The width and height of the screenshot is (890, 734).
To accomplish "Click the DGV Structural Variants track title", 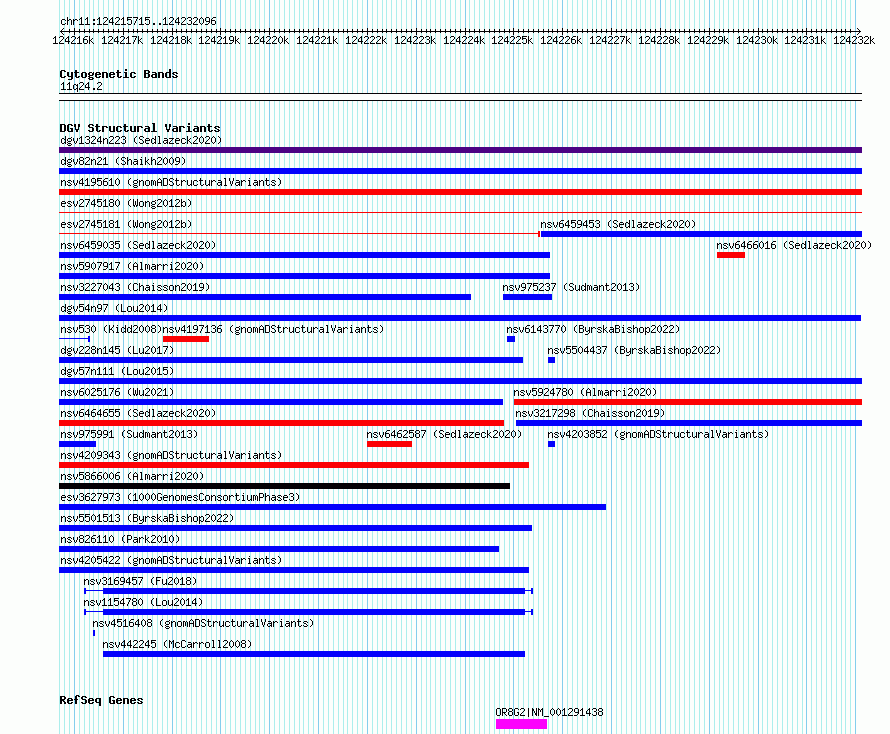I will tap(140, 128).
